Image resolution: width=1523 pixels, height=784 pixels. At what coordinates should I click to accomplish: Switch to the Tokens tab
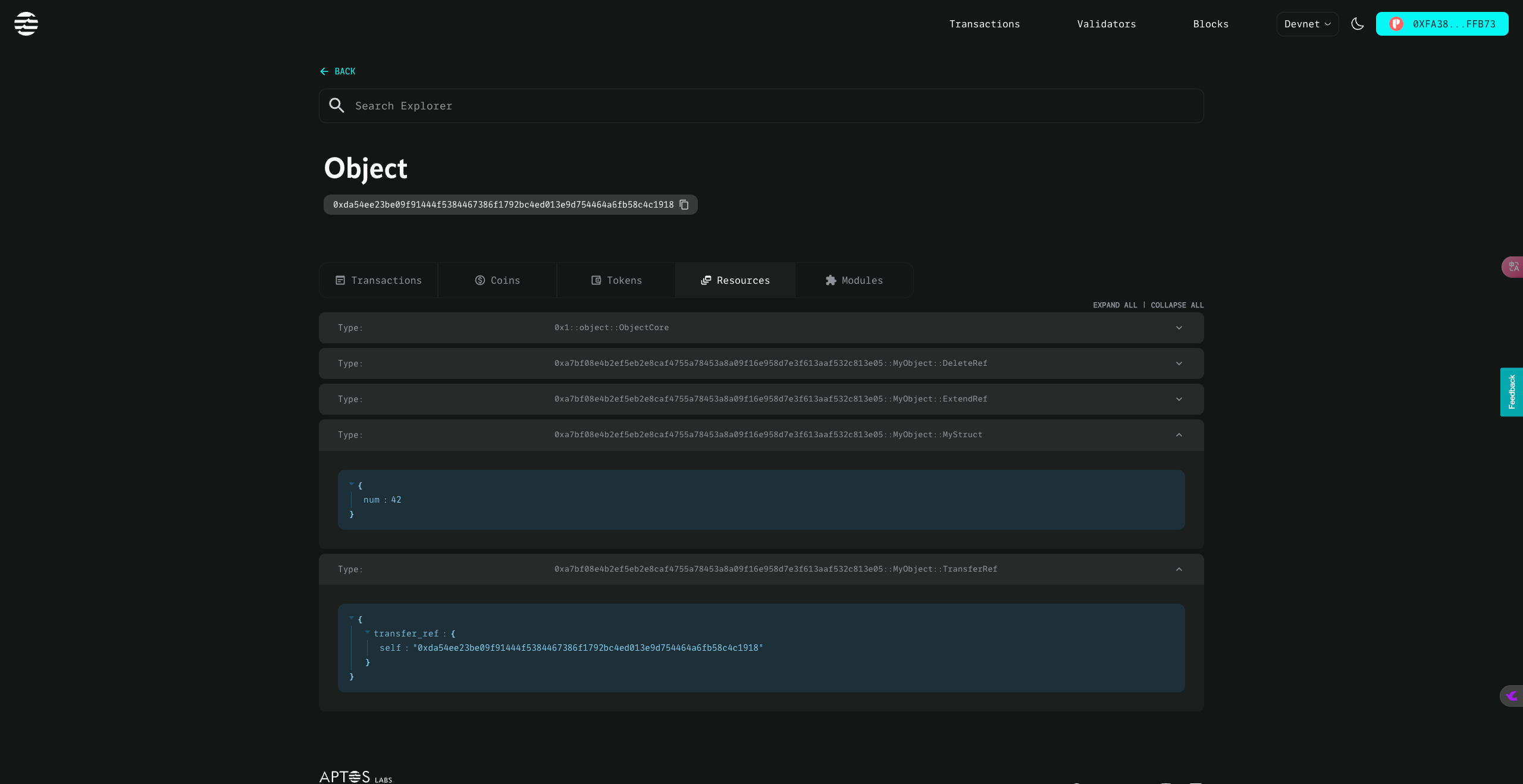tap(616, 280)
